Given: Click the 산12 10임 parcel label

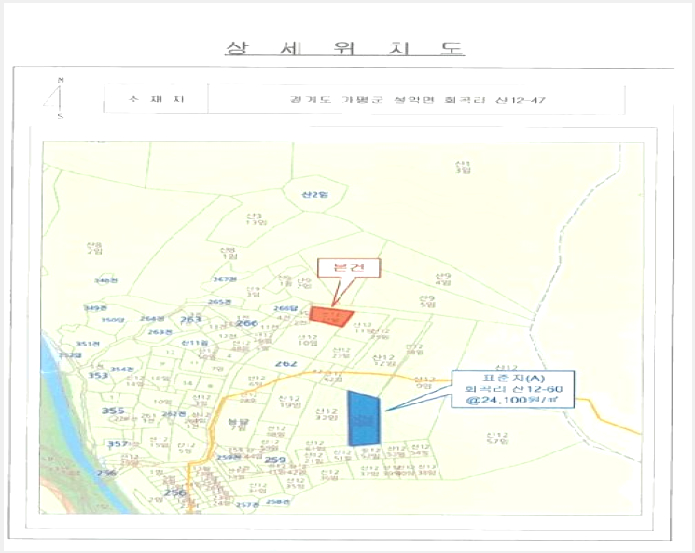Looking at the screenshot, I should pyautogui.click(x=307, y=340).
